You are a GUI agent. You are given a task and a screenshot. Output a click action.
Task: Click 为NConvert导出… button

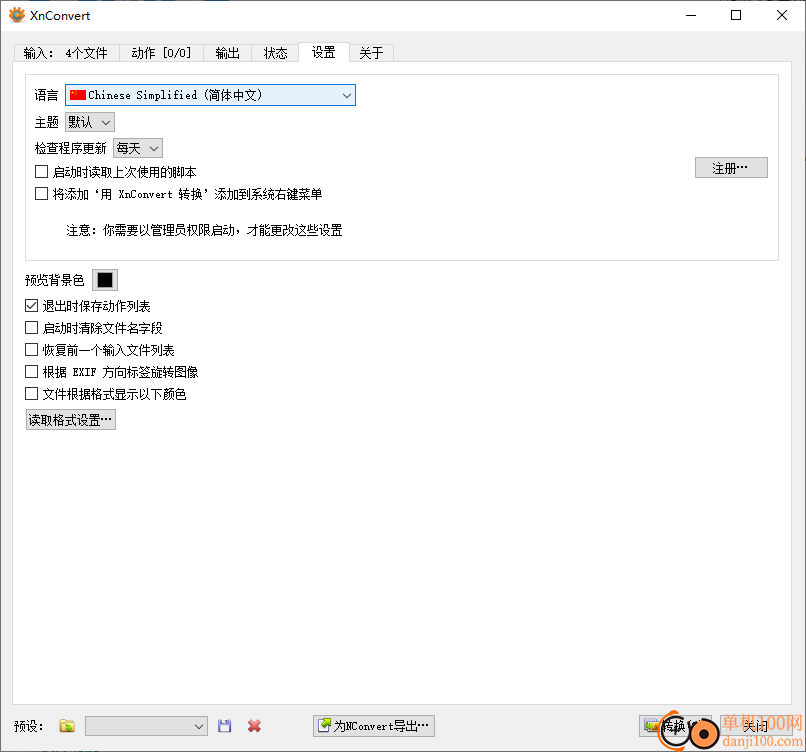click(x=374, y=726)
